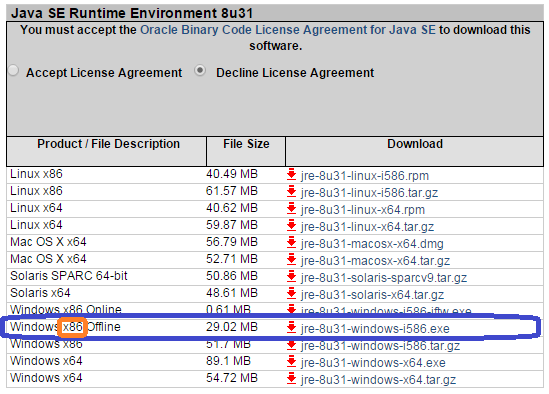The image size is (549, 394).
Task: Click the Solaris SPARC 64-bit description
Action: pyautogui.click(x=69, y=276)
